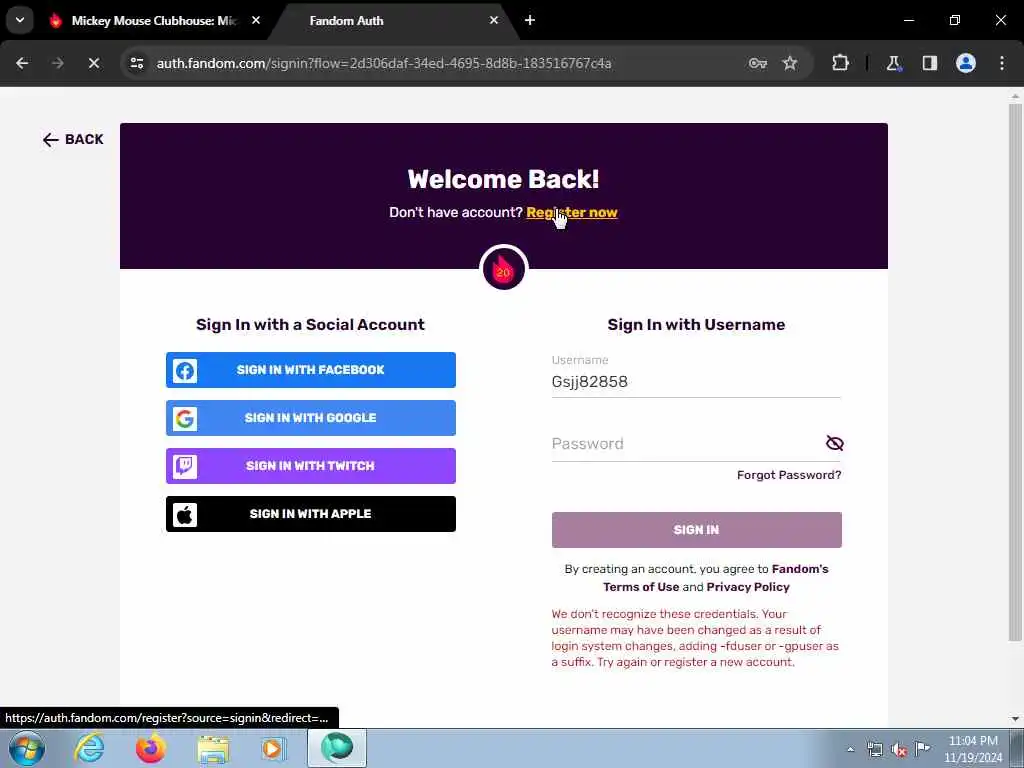Click Register now link
This screenshot has width=1024, height=768.
tap(571, 212)
